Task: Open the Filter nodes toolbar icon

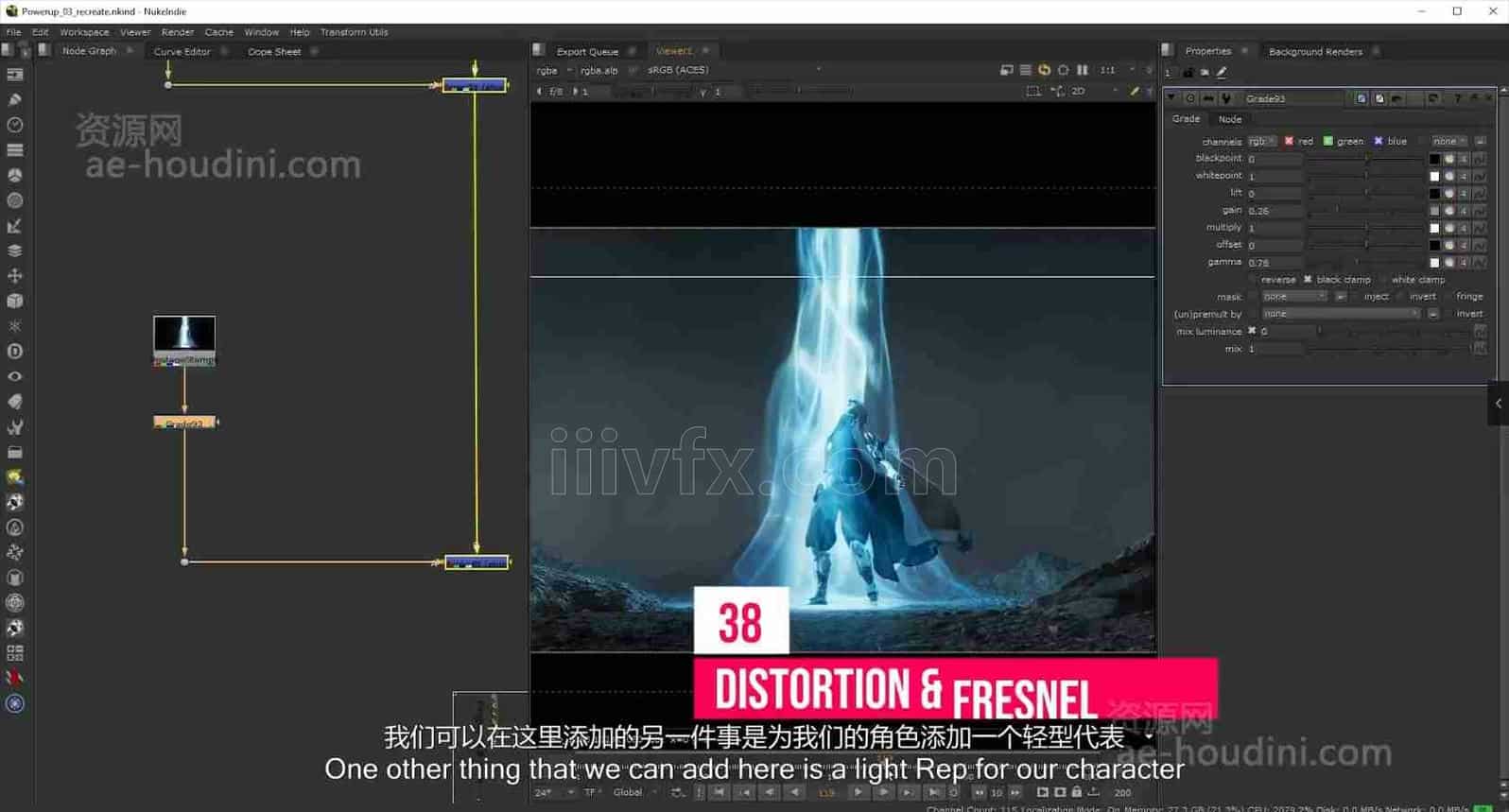Action: (x=15, y=200)
